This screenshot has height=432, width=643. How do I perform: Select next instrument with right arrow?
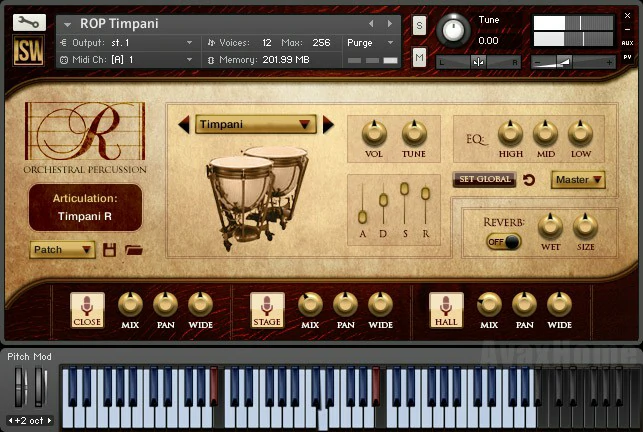328,125
